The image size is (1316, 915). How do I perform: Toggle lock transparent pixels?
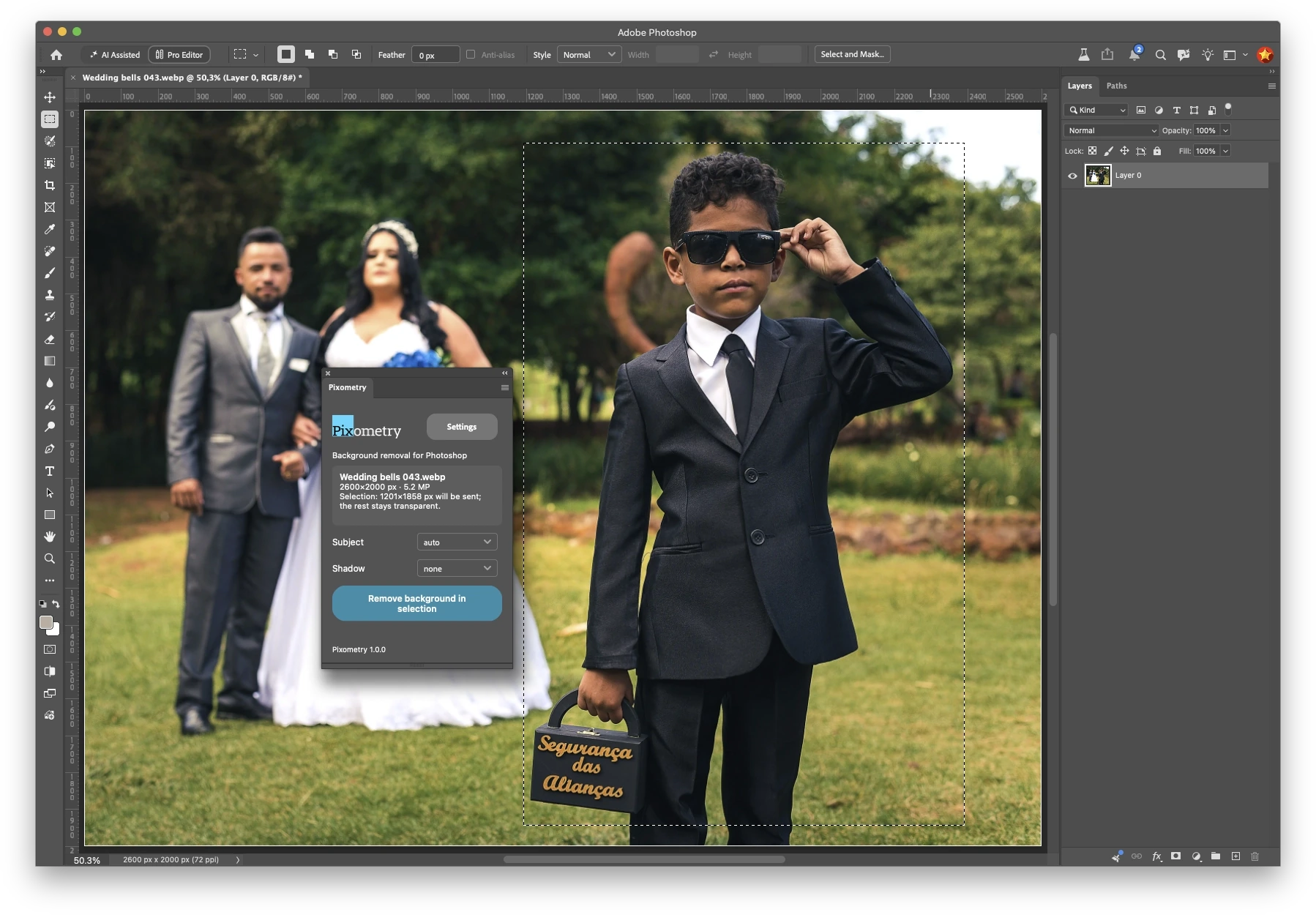[x=1092, y=151]
